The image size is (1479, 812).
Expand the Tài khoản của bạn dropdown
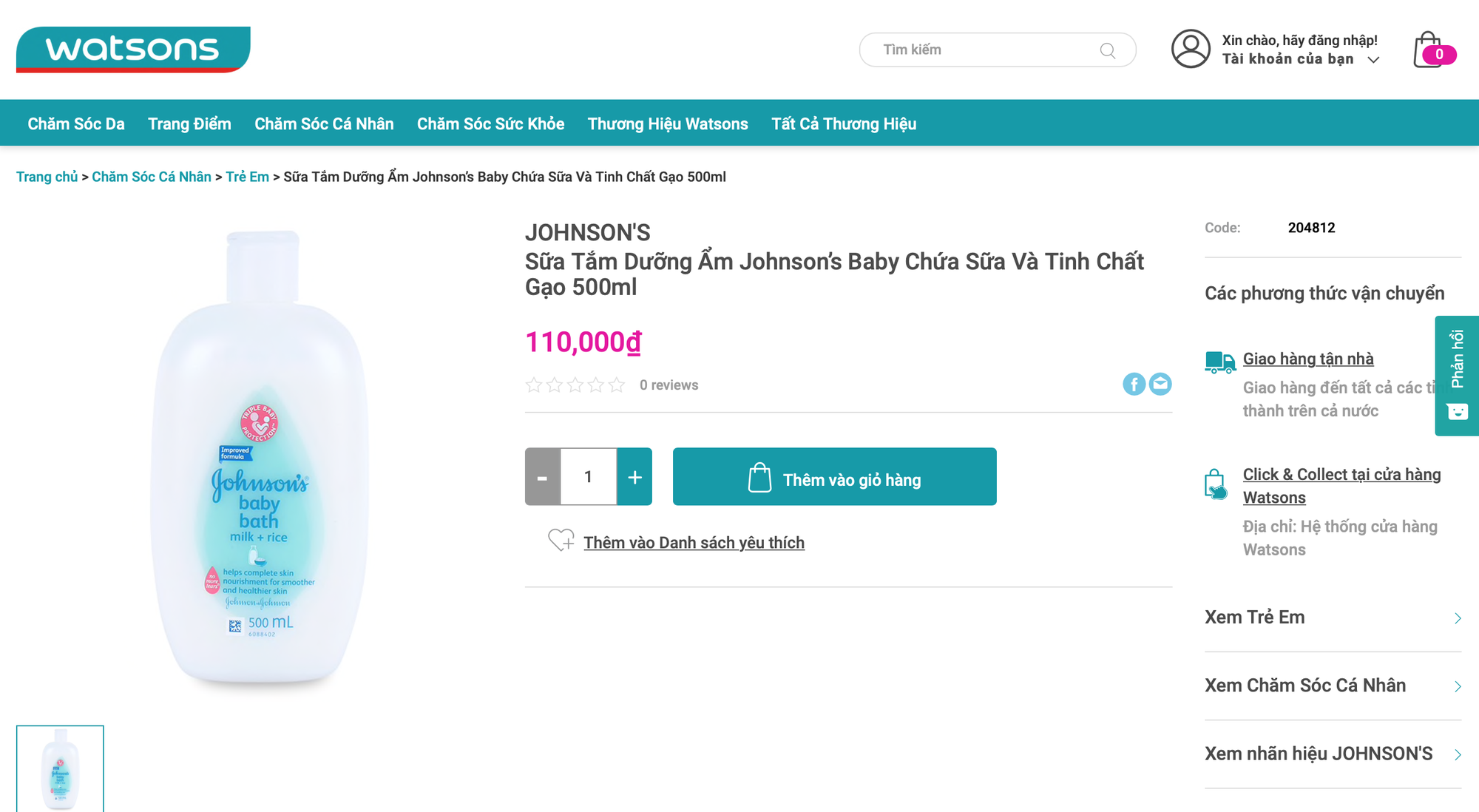pyautogui.click(x=1373, y=60)
